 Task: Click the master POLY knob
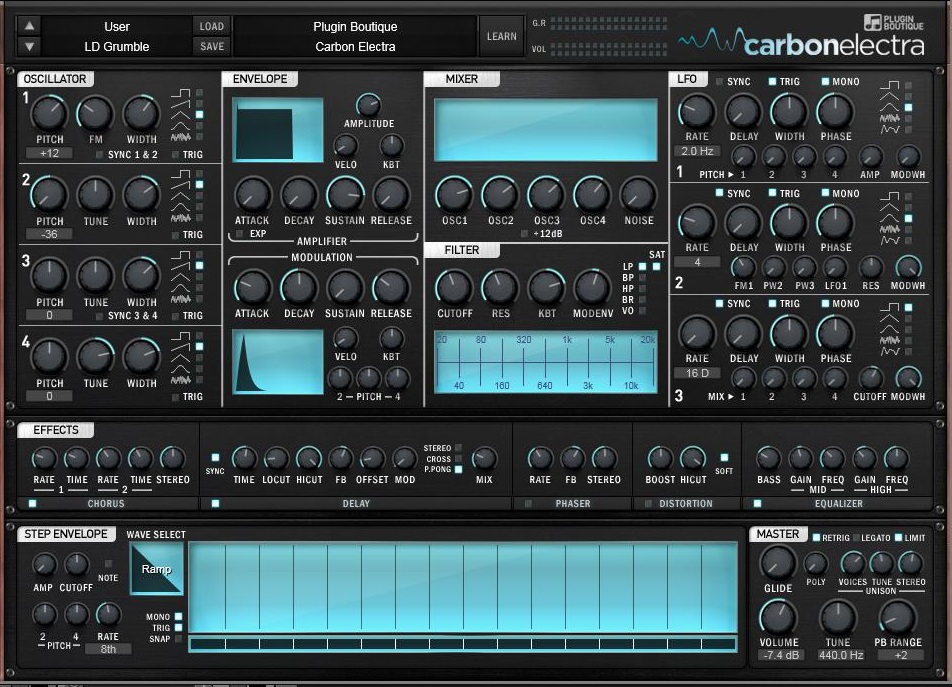[x=815, y=564]
